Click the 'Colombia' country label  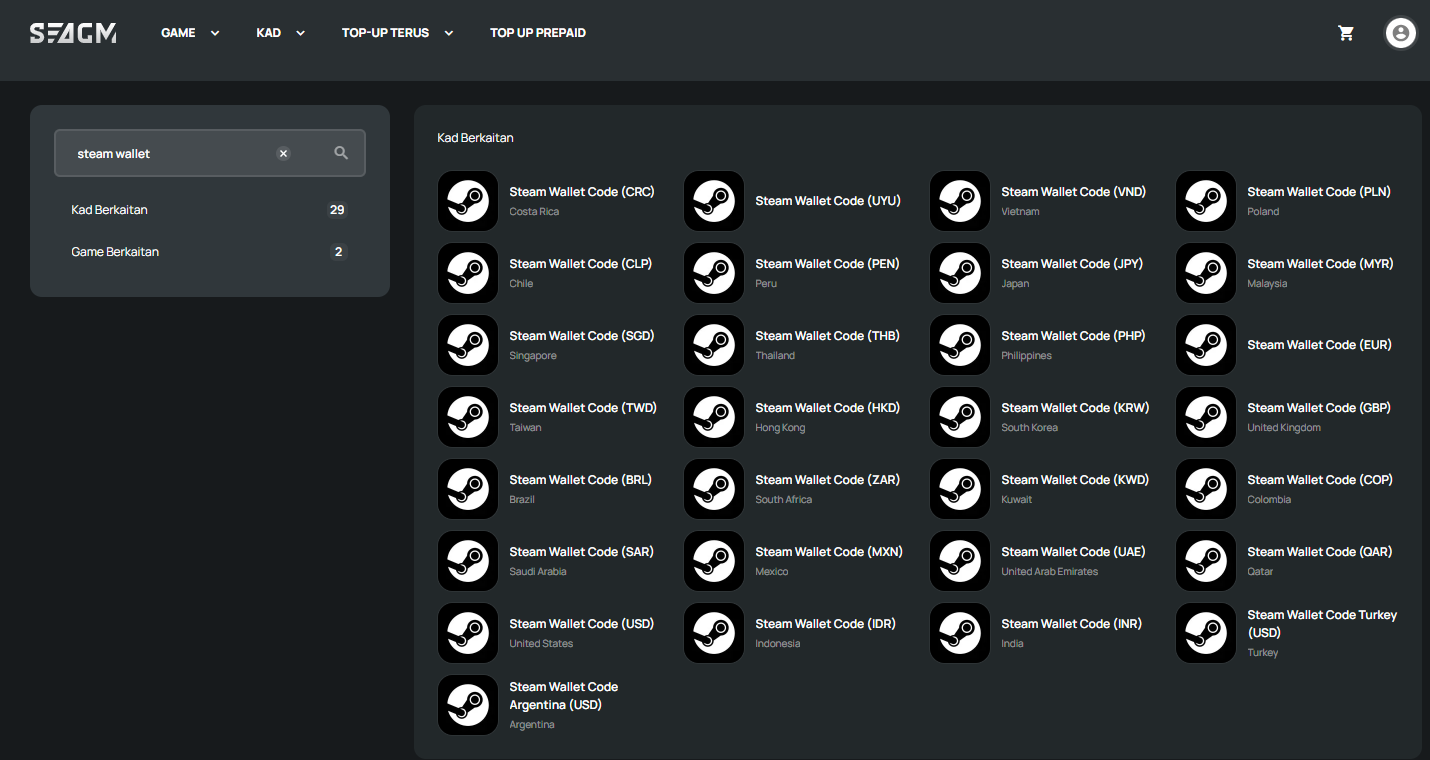(1269, 500)
